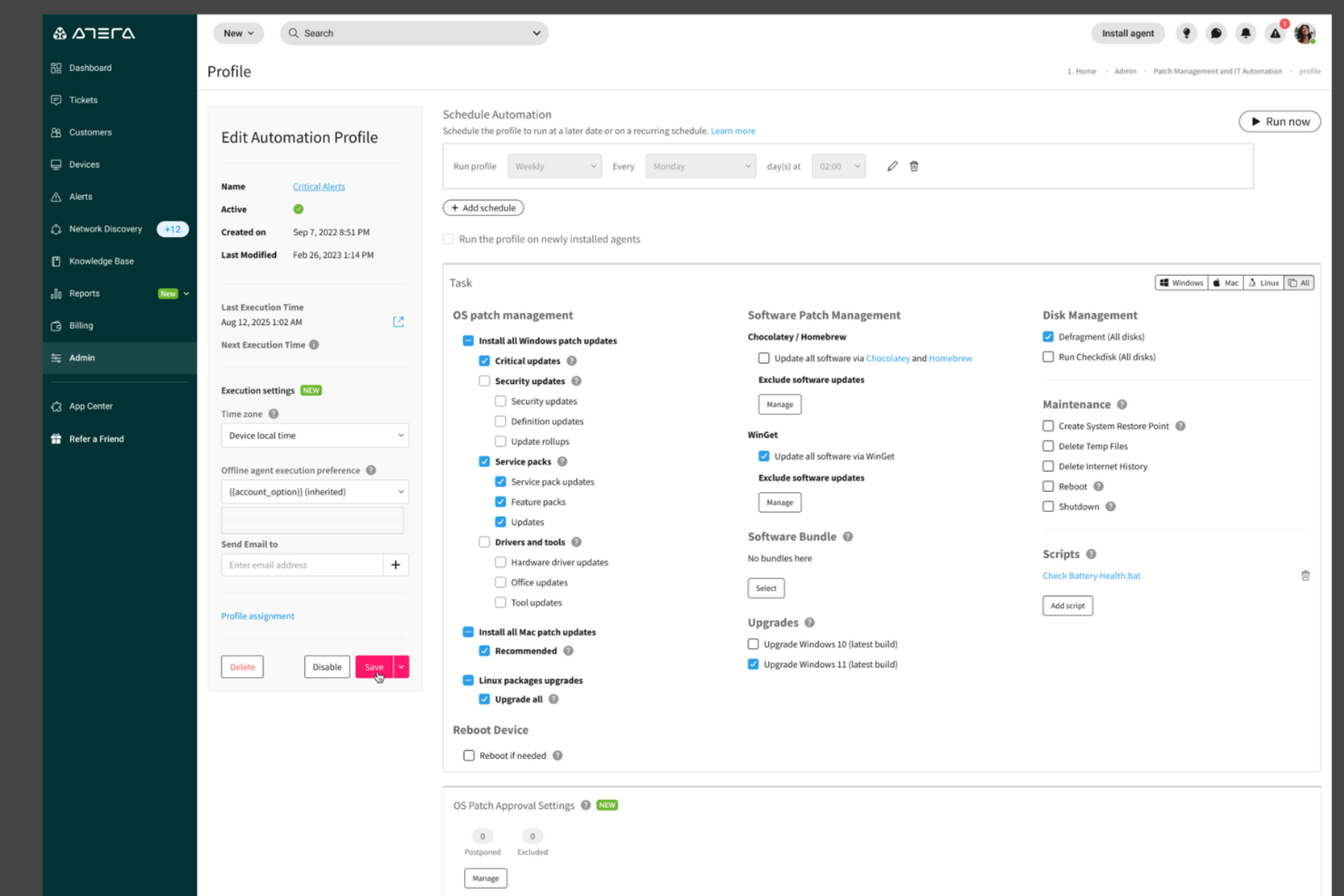
Task: Click the warning alerts icon with badge
Action: [x=1274, y=34]
